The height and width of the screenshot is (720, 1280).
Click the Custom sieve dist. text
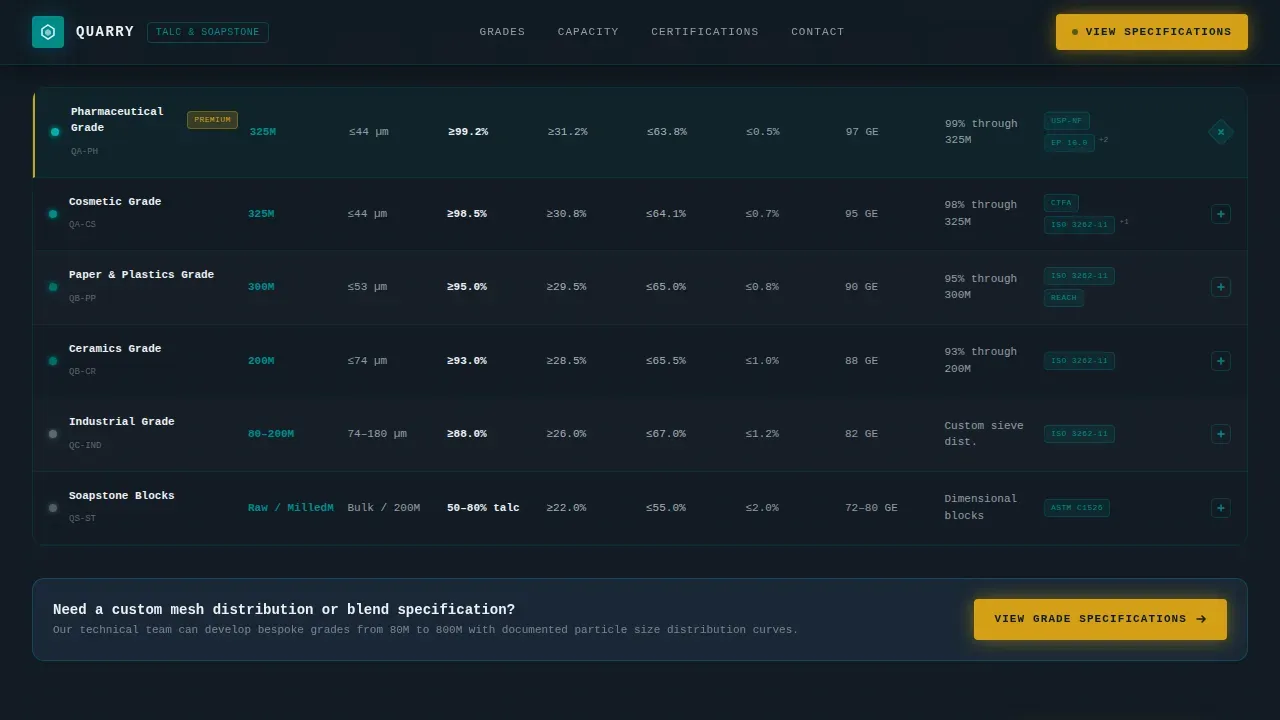point(984,434)
